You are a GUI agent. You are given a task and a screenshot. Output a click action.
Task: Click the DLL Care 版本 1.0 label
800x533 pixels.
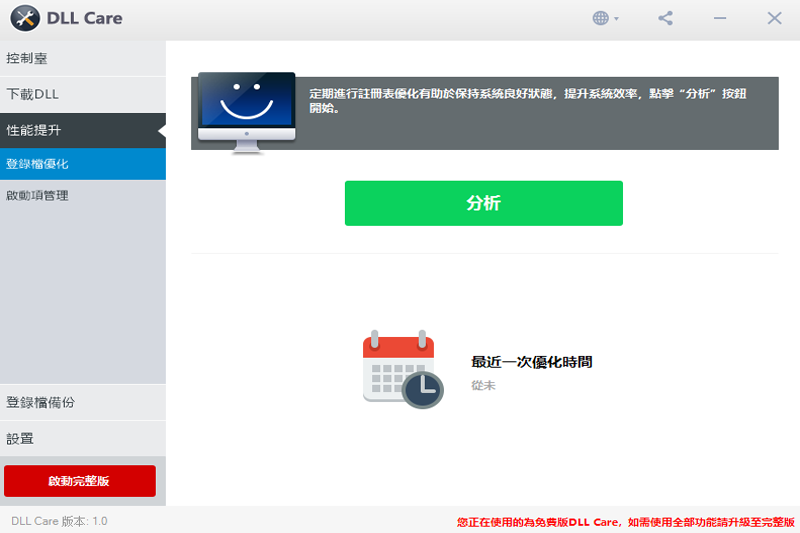(x=59, y=521)
